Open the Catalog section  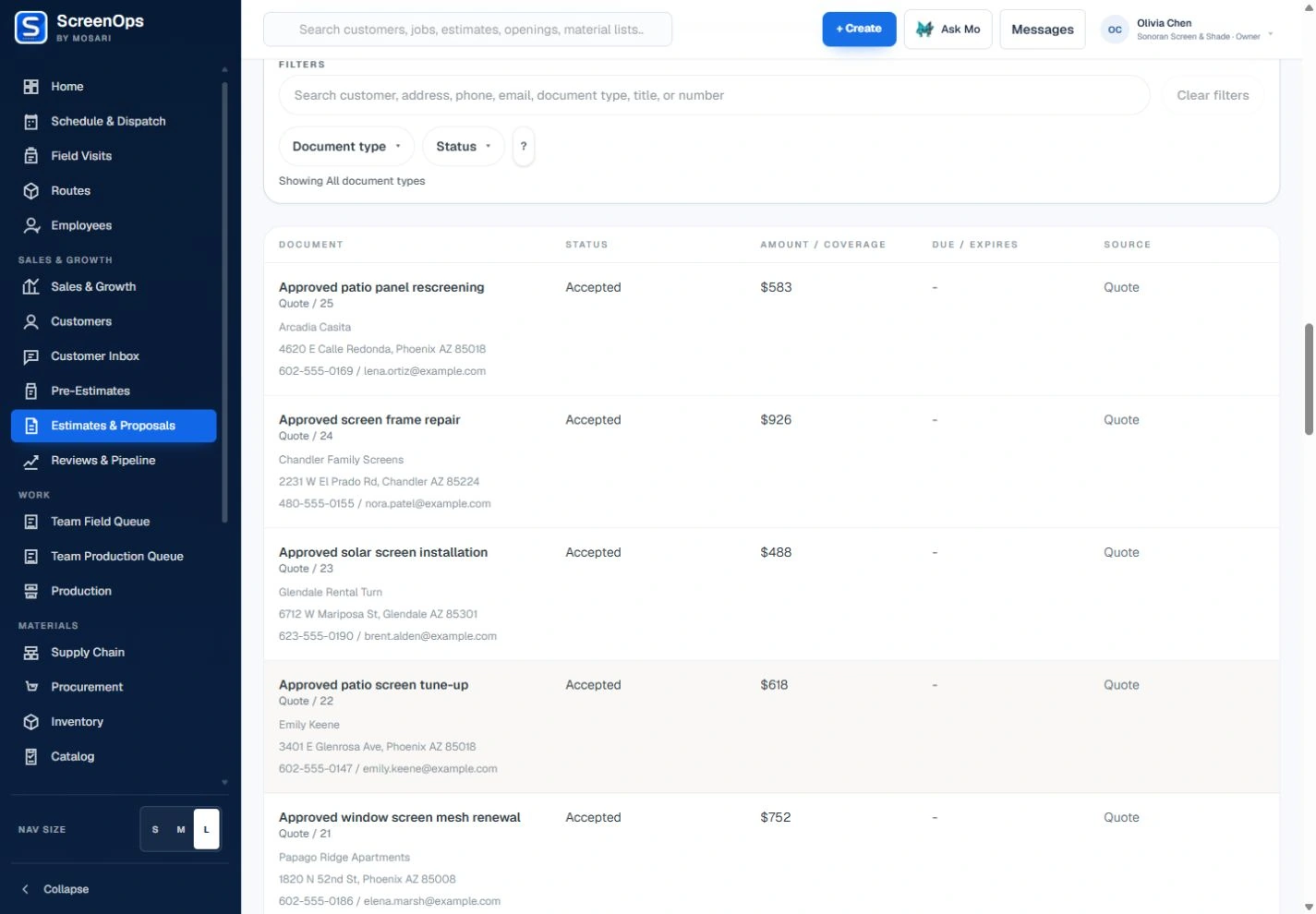pos(114,757)
